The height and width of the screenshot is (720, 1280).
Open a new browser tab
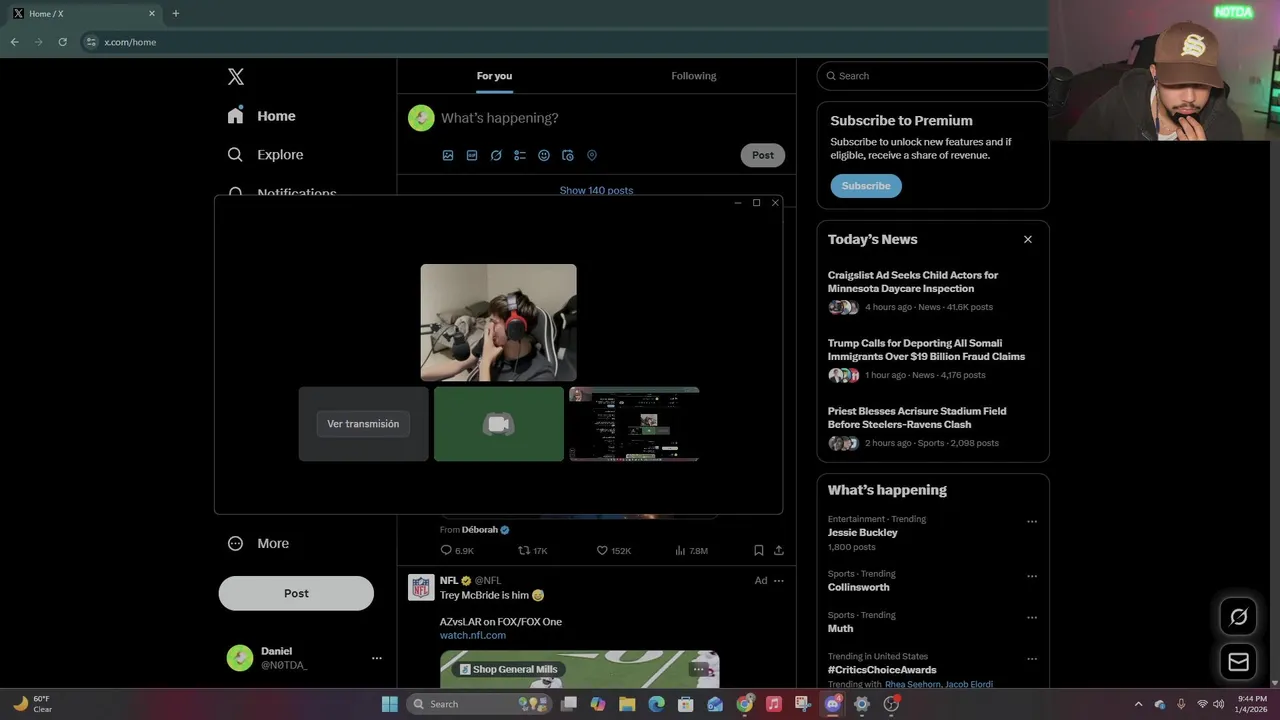[176, 14]
